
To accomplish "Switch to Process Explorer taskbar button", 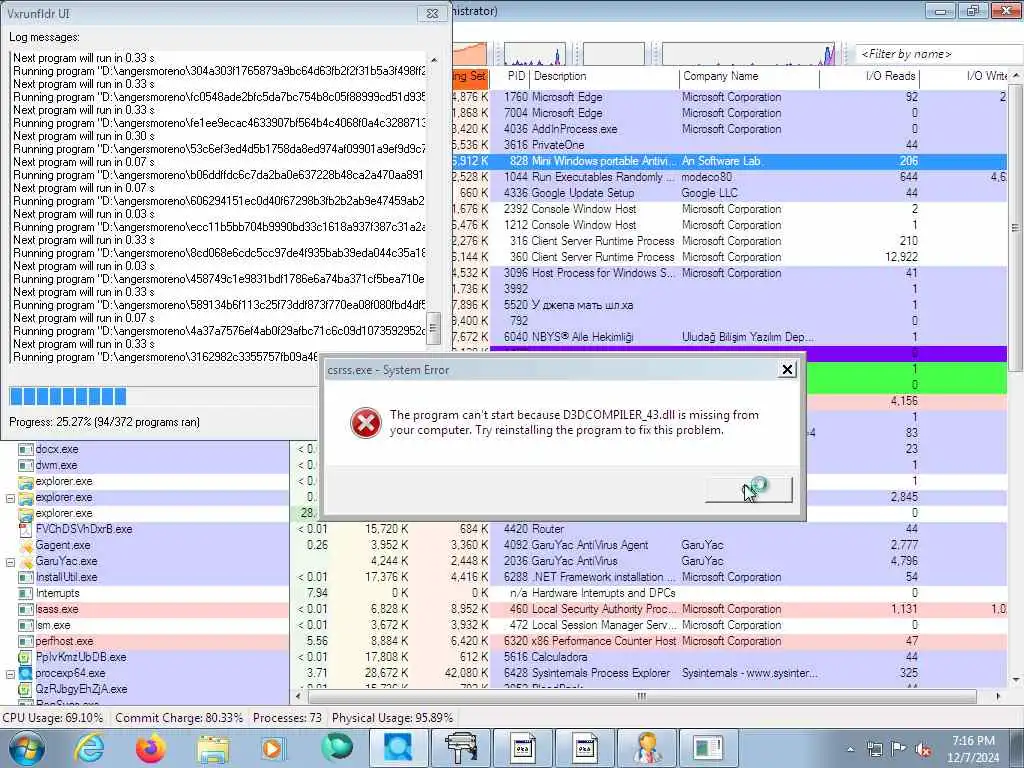I will tap(399, 748).
